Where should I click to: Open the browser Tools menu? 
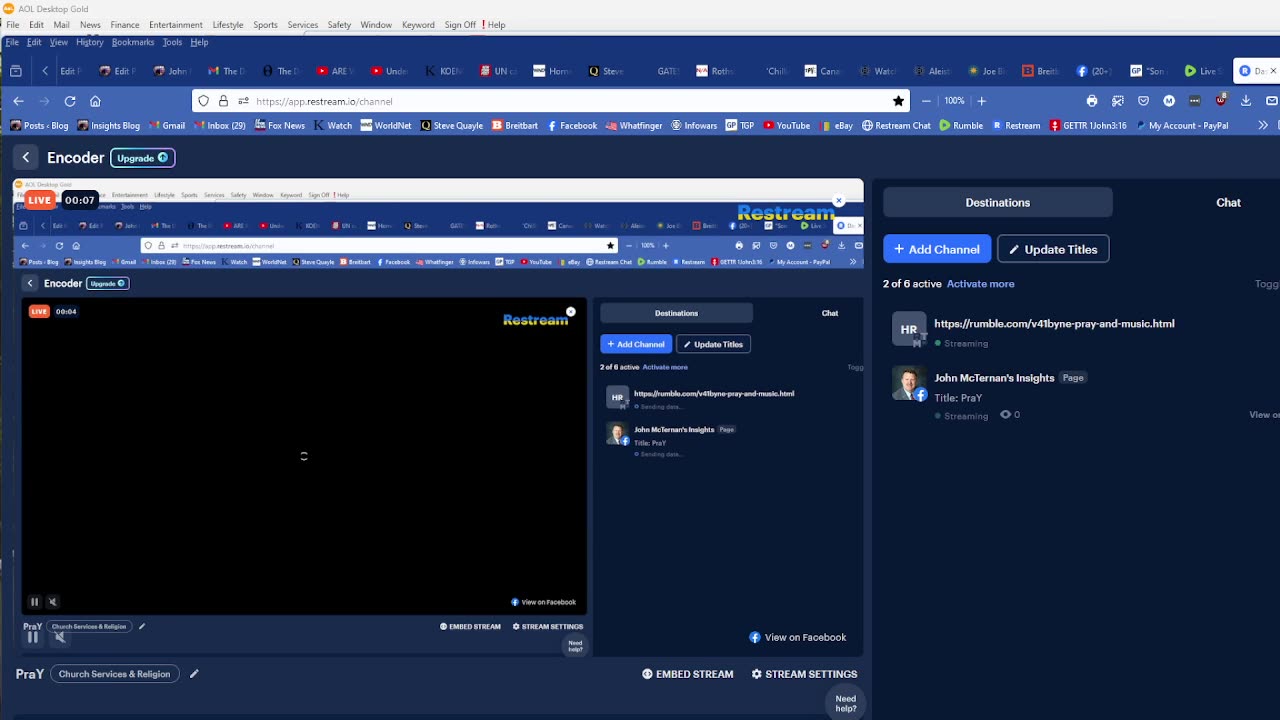pyautogui.click(x=172, y=42)
